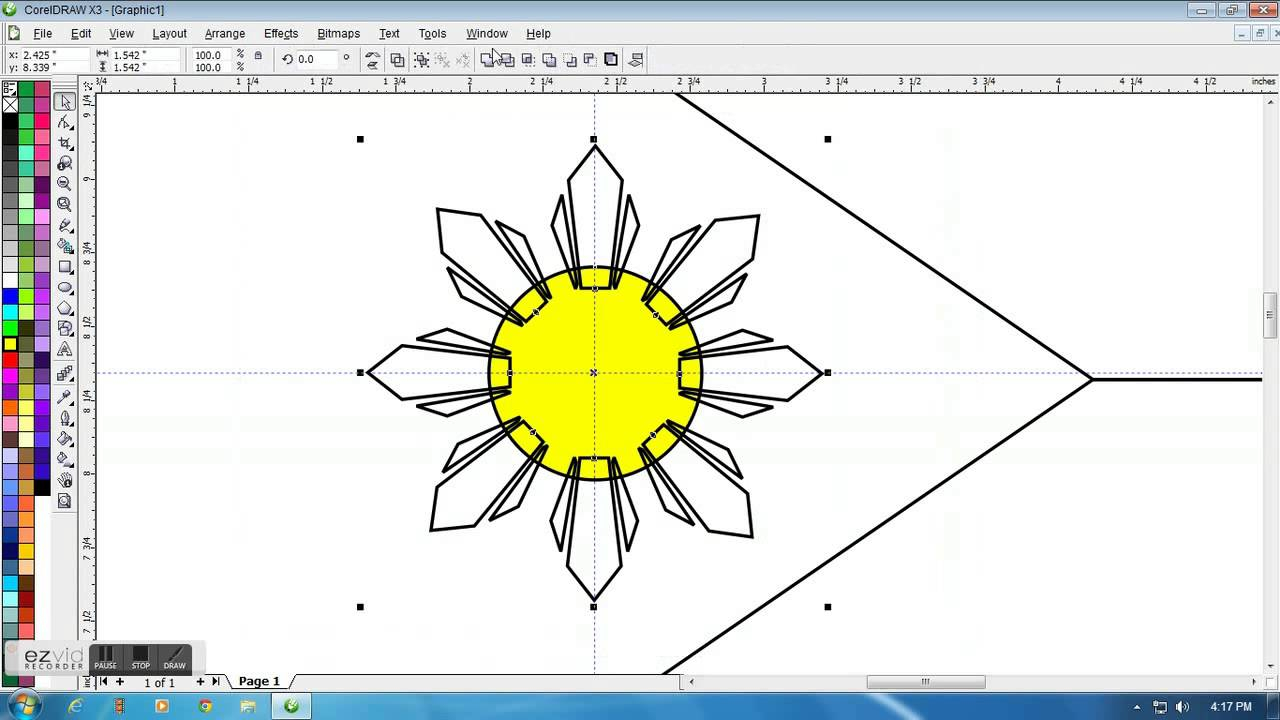The height and width of the screenshot is (720, 1280).
Task: Click the Trim shapes button
Action: 510,60
